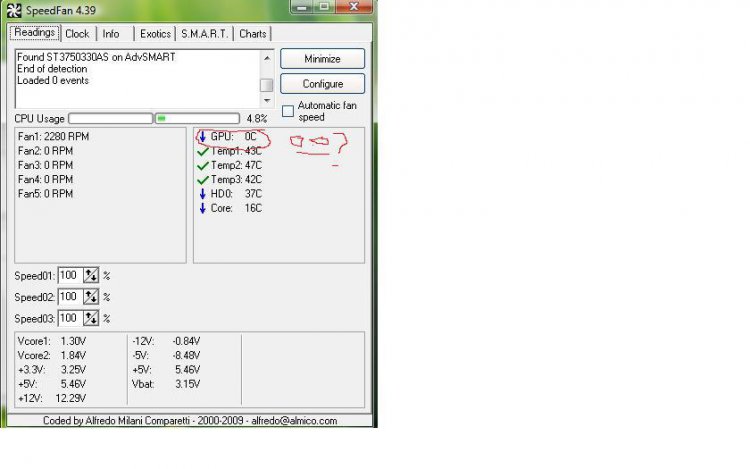Click the -12V -0.84V value
Viewport: 750px width, 469px height.
(x=186, y=341)
